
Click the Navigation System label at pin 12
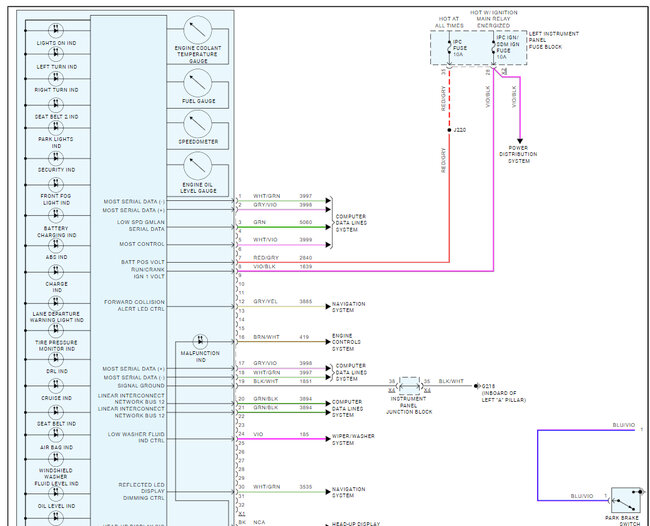coord(348,307)
